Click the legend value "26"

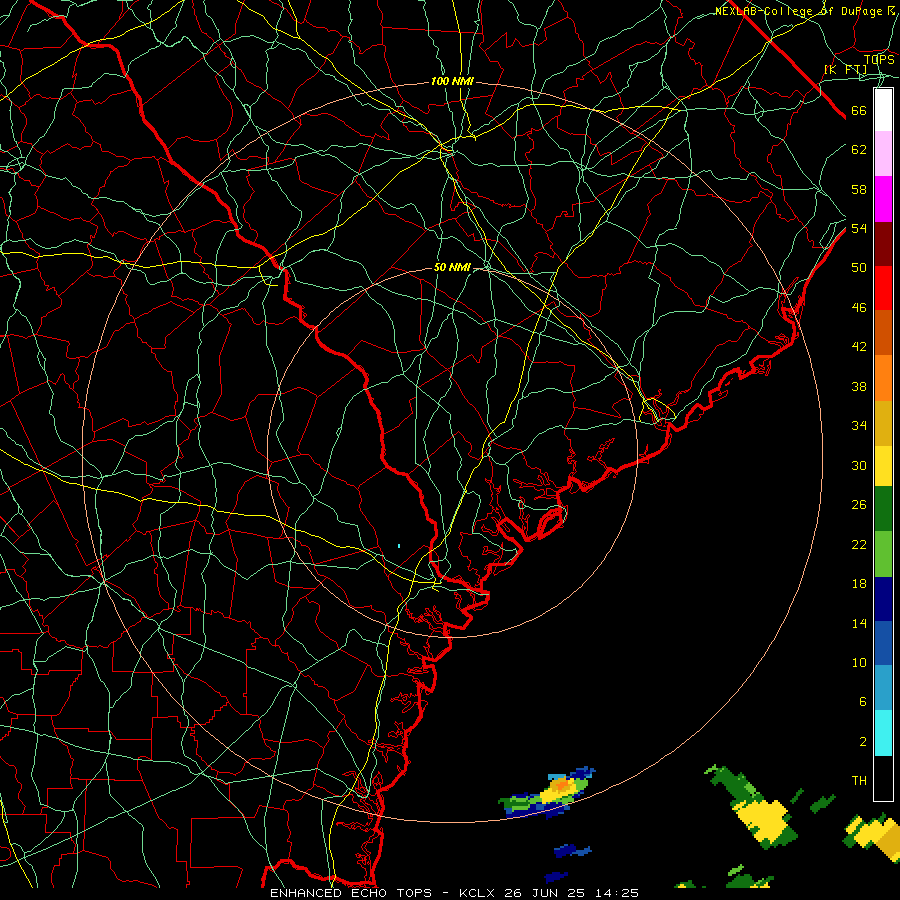(859, 505)
